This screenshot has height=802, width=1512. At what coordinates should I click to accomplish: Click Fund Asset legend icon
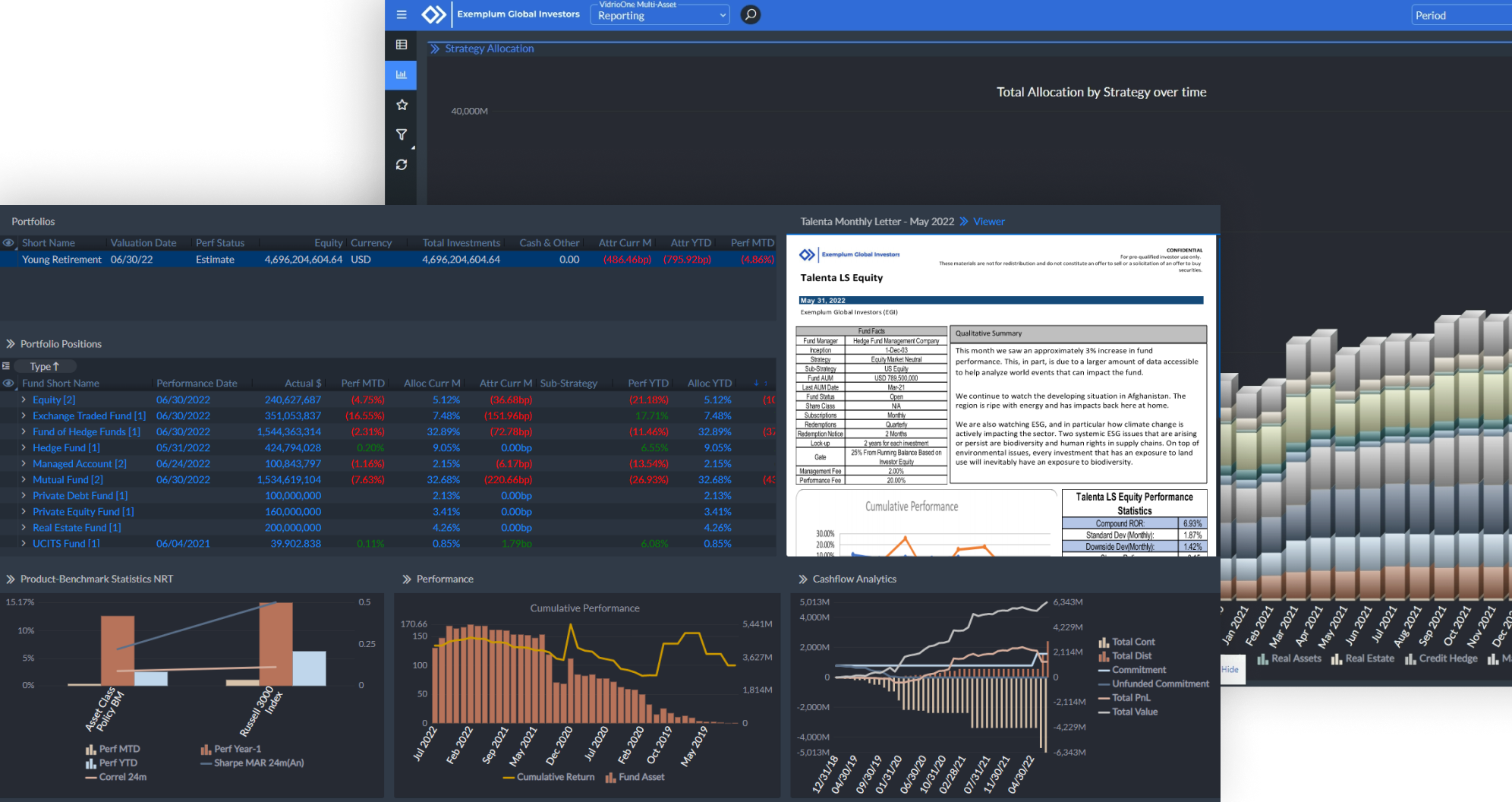pos(610,777)
